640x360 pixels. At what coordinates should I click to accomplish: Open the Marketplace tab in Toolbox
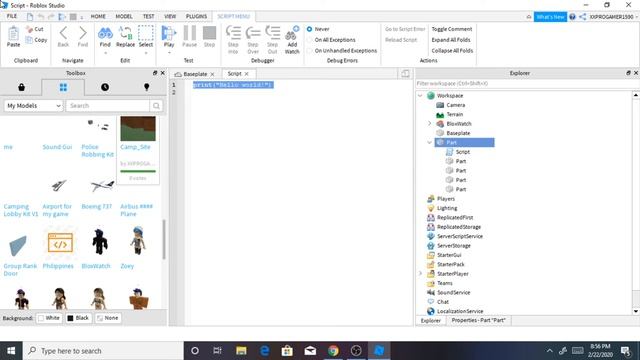click(x=22, y=87)
